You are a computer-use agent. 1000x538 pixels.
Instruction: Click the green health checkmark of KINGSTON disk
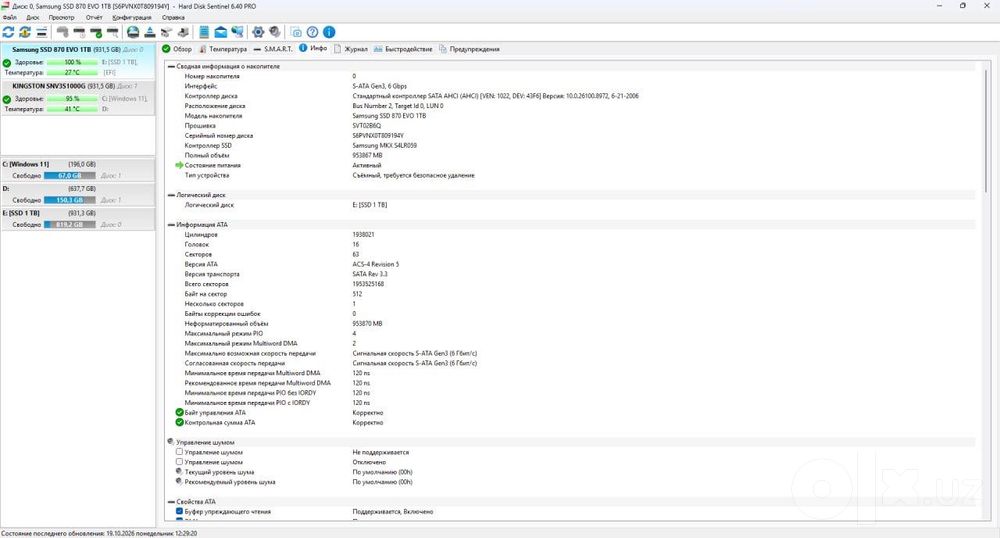(x=7, y=99)
